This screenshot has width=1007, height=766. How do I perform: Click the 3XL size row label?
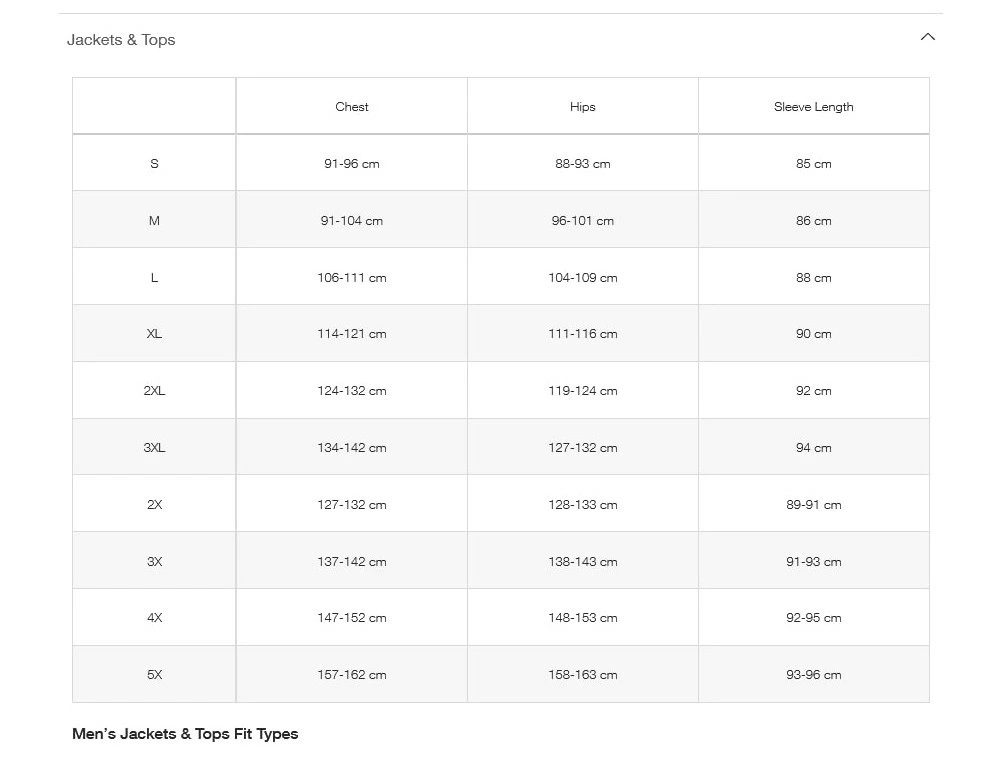point(154,448)
